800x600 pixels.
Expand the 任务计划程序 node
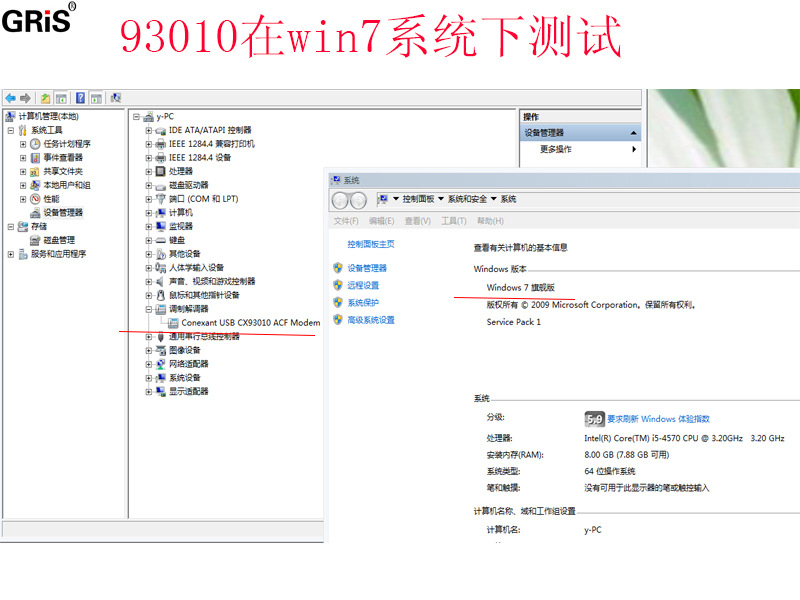coord(23,144)
